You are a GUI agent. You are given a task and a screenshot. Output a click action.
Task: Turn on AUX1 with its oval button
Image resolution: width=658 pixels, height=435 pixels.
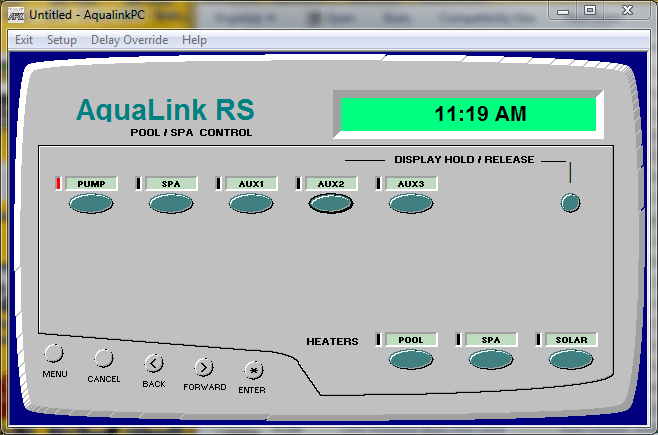[251, 204]
